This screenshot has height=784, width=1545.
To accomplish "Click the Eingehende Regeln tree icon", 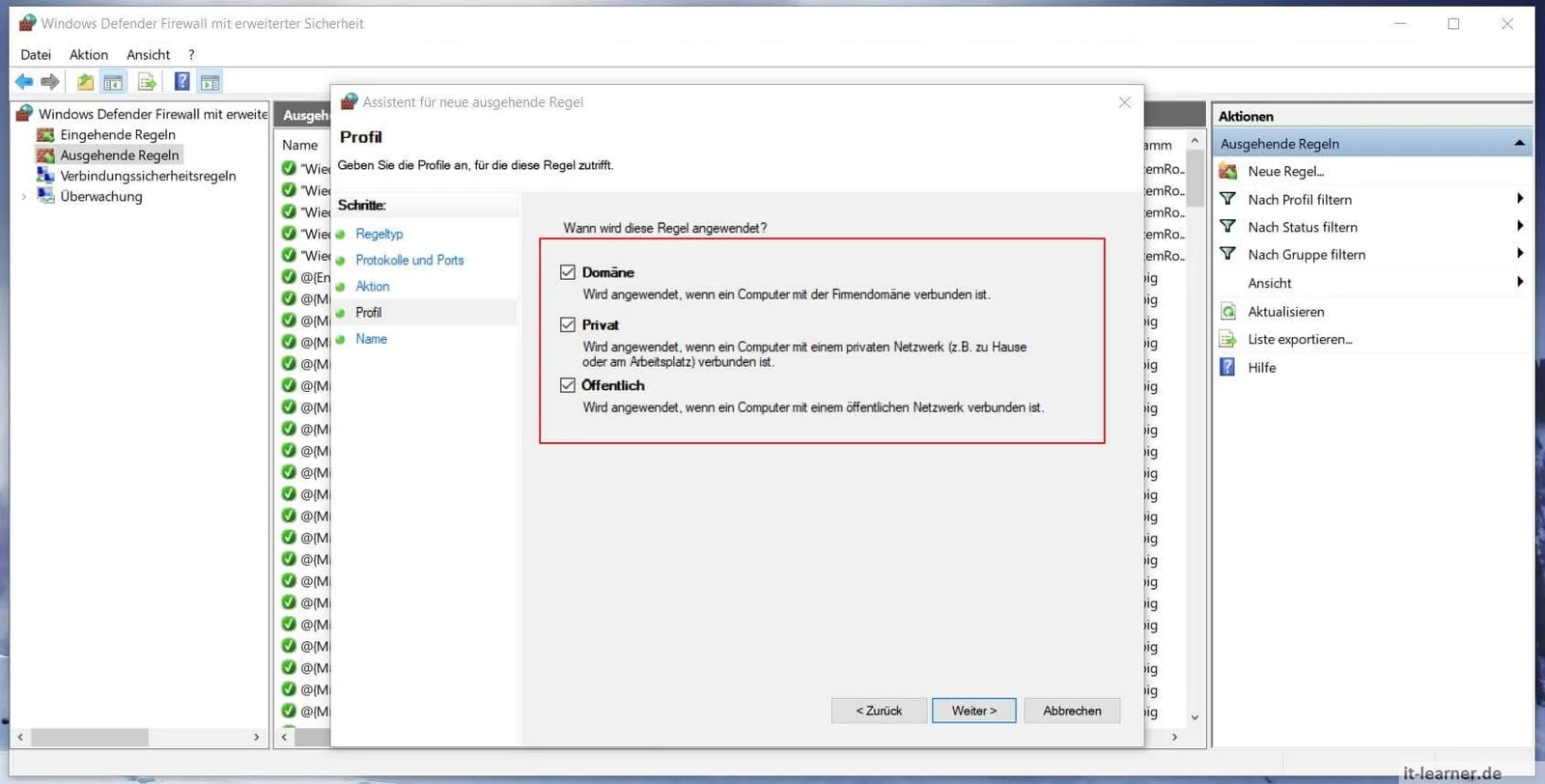I will point(45,135).
